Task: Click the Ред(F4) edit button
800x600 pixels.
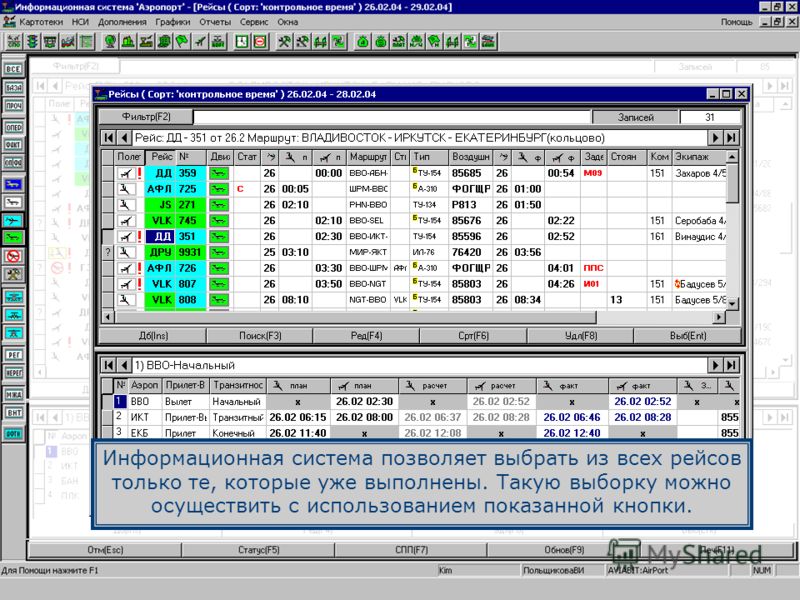Action: [366, 336]
